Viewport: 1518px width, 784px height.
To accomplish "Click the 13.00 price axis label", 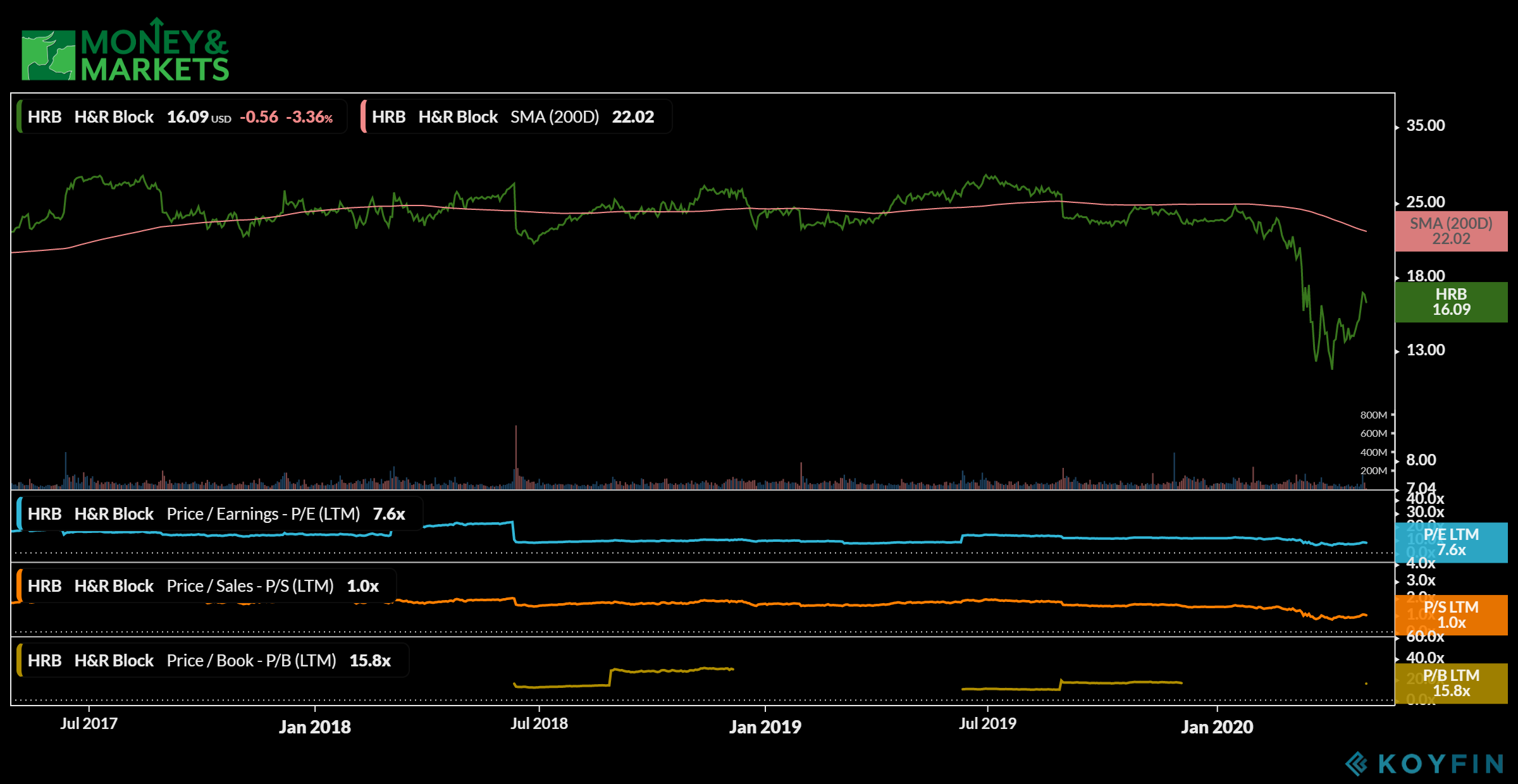I will pos(1426,350).
